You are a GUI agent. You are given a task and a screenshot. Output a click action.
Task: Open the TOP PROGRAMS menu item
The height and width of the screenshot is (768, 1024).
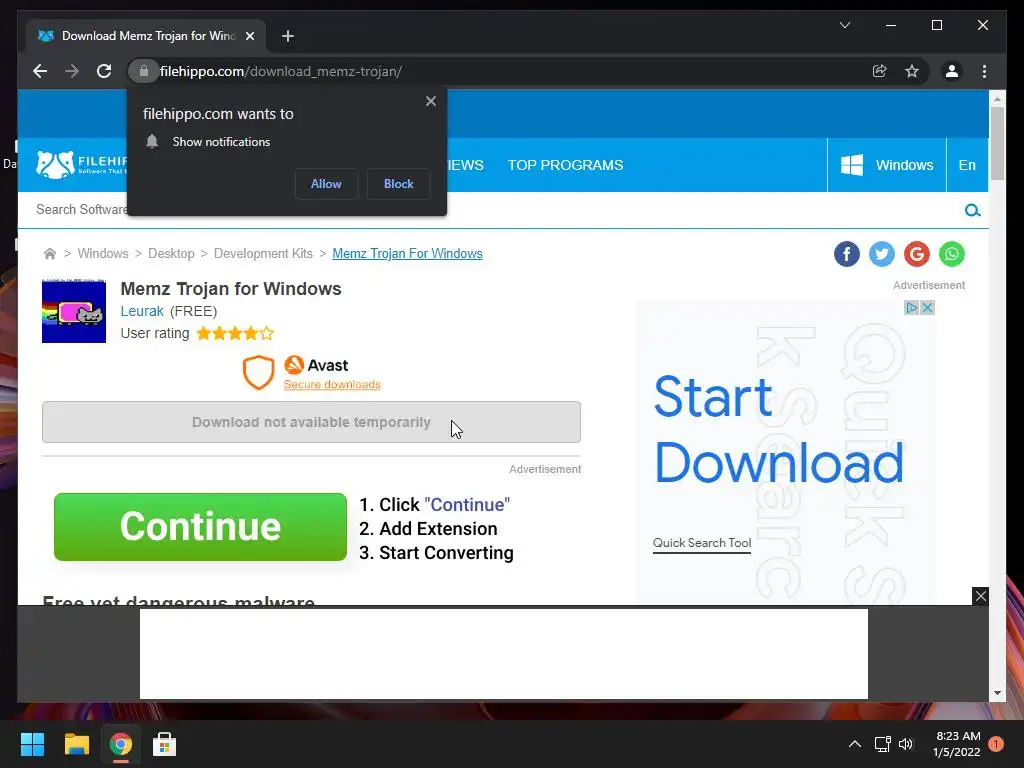click(565, 165)
